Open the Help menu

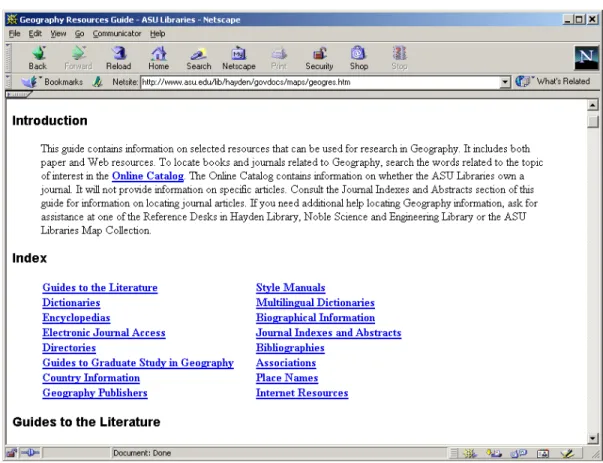point(157,34)
